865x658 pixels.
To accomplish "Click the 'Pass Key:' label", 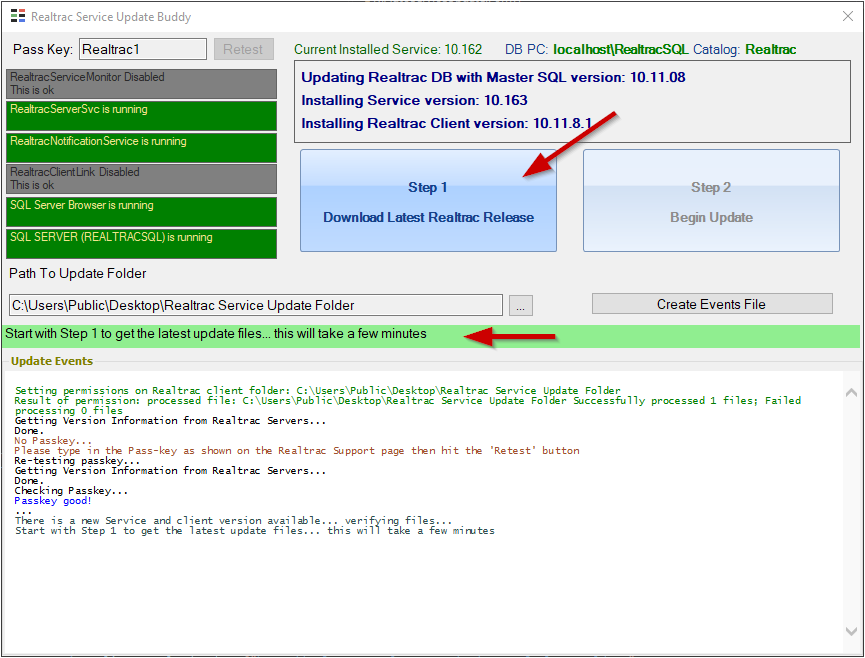I will point(43,50).
